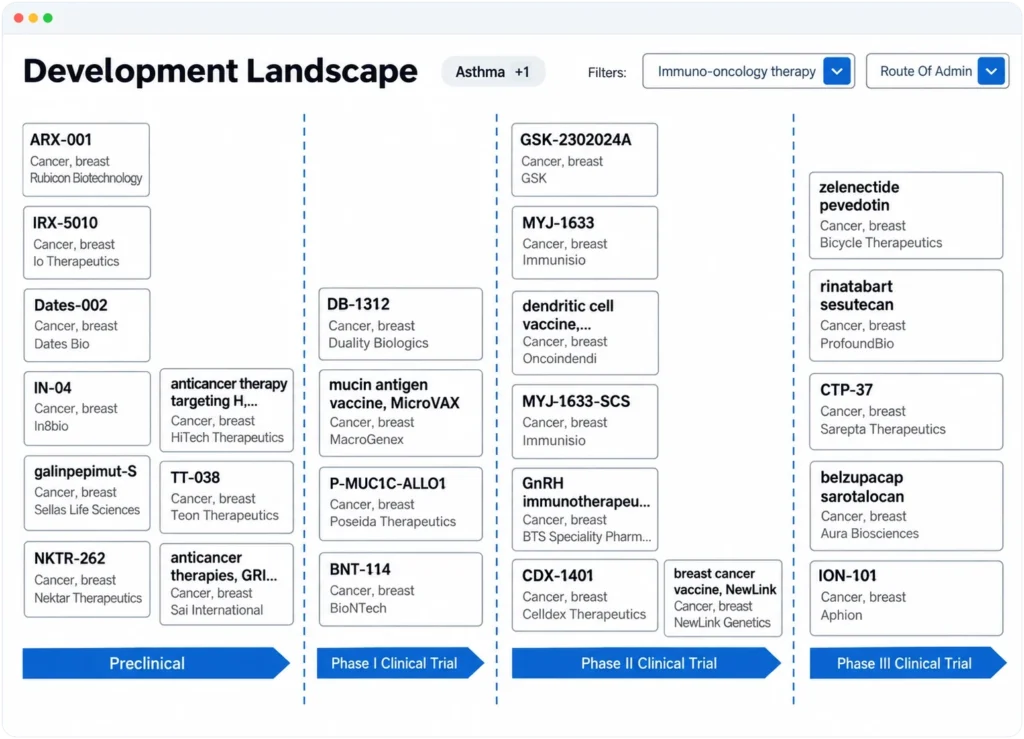Open the galinpepimut-S card
This screenshot has width=1024, height=739.
tap(87, 493)
